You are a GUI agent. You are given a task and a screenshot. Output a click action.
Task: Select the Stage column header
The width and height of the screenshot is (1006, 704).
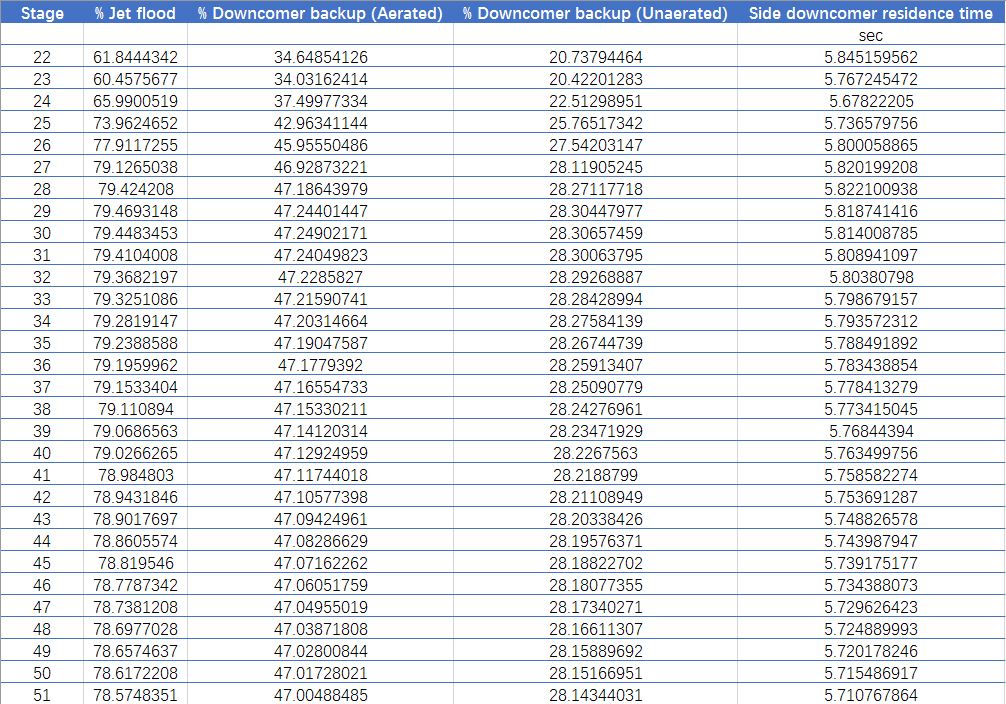tap(42, 13)
